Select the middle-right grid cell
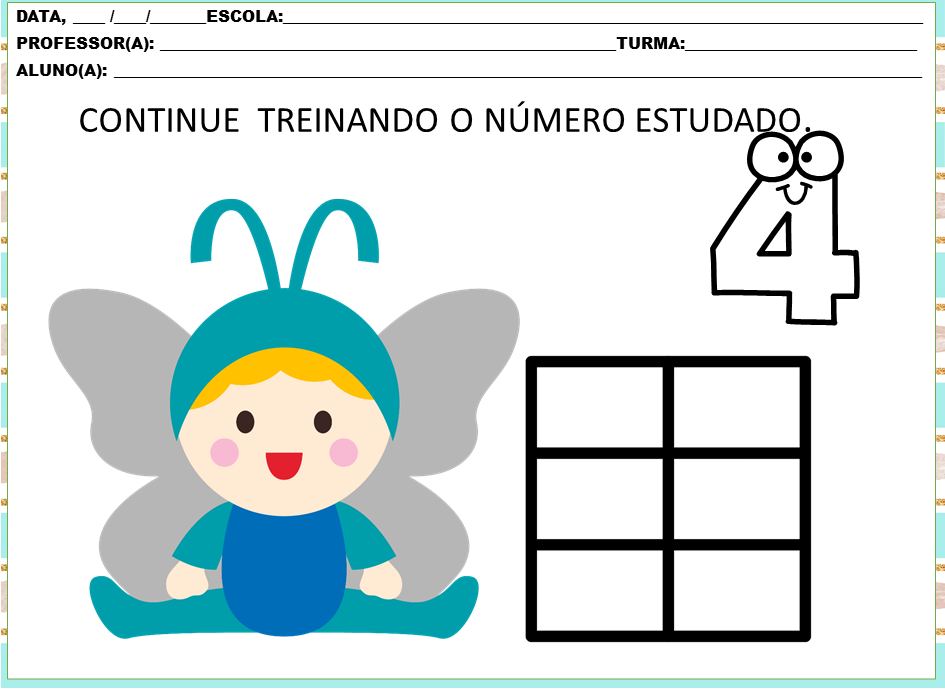Screen dimensions: 945x696 [738, 499]
